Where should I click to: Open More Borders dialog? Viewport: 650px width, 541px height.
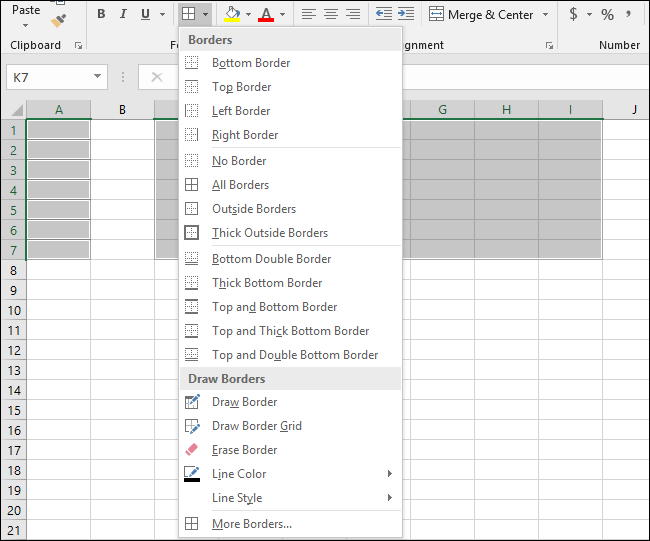[x=251, y=524]
